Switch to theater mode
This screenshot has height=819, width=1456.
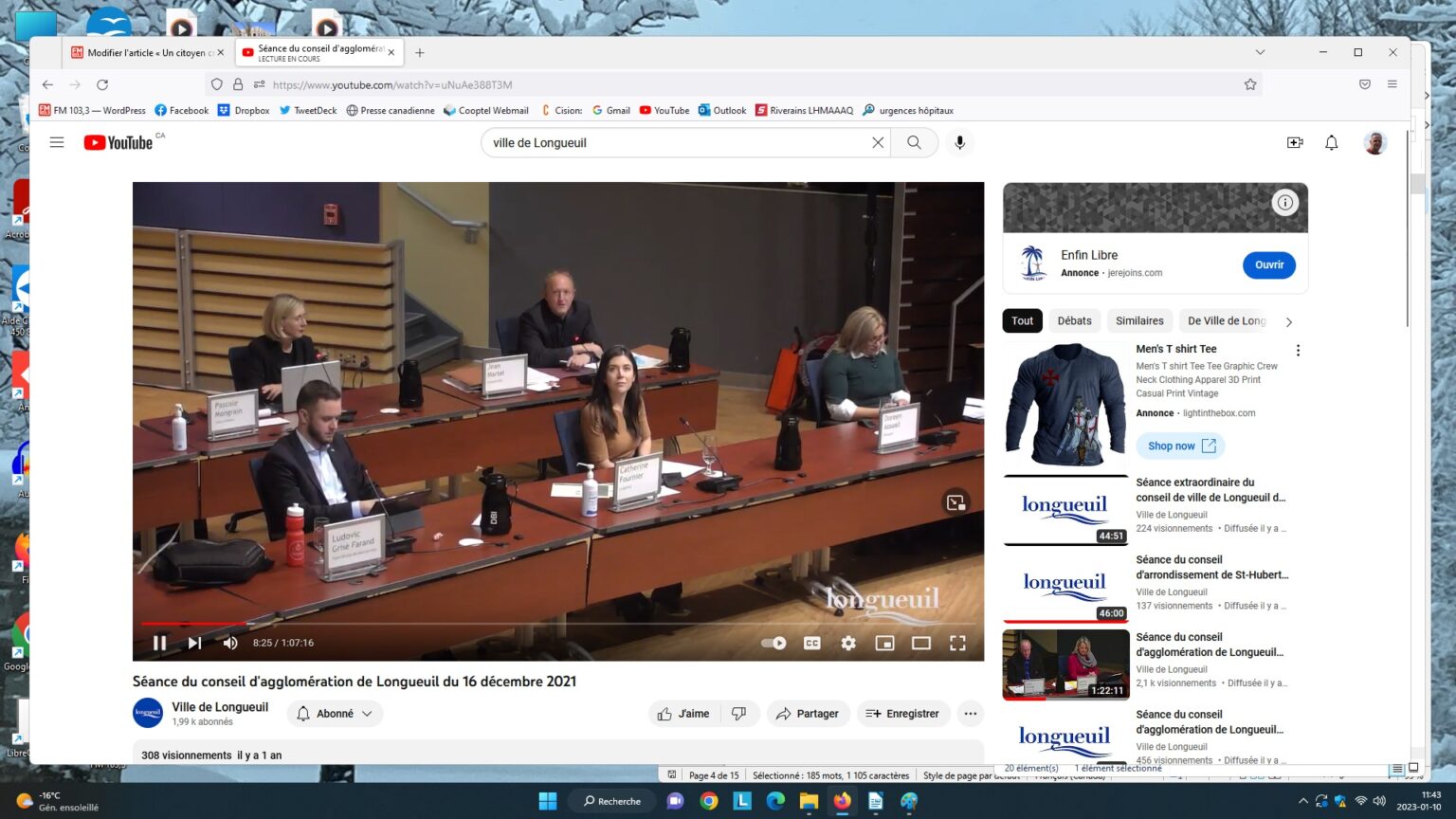920,643
